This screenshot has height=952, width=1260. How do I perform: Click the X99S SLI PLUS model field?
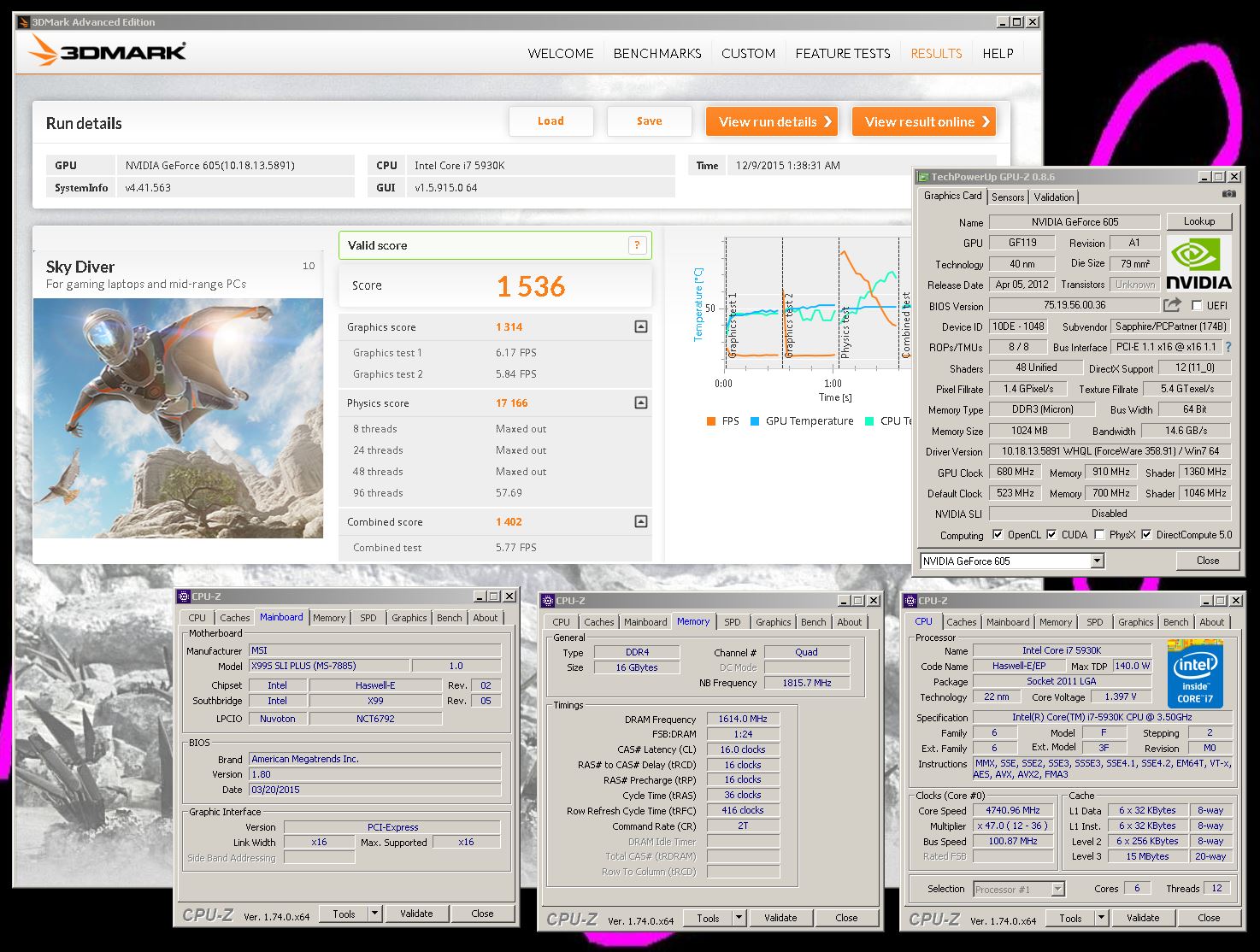point(329,666)
